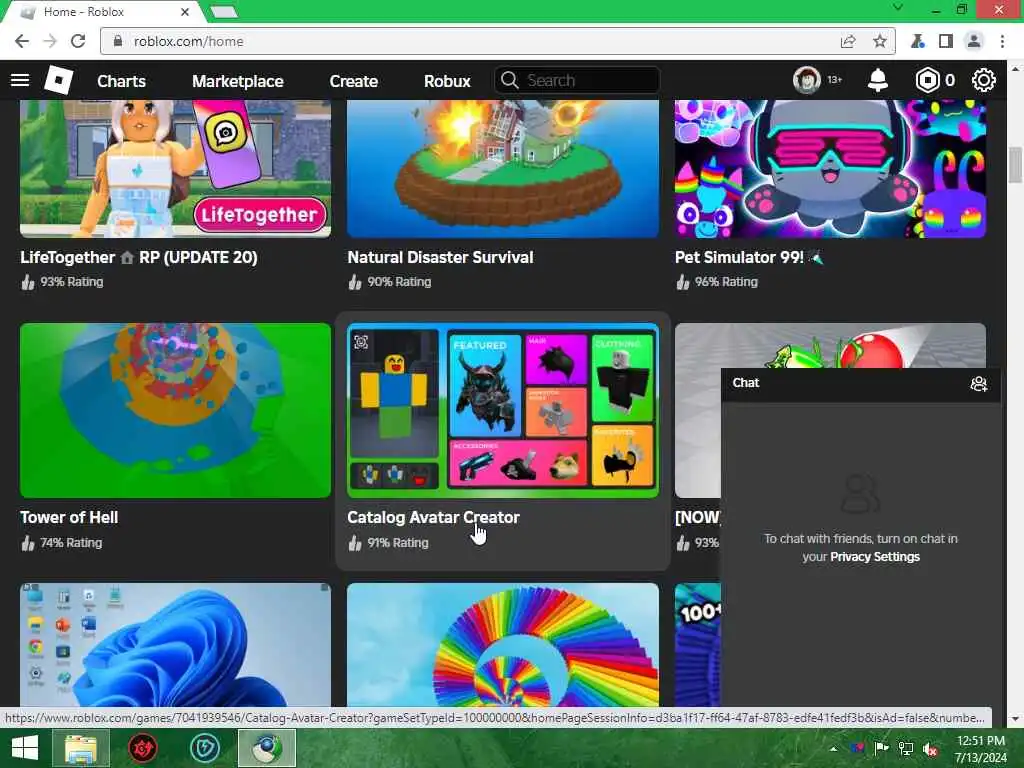This screenshot has height=768, width=1024.
Task: Click the 91% Rating text
Action: point(398,543)
